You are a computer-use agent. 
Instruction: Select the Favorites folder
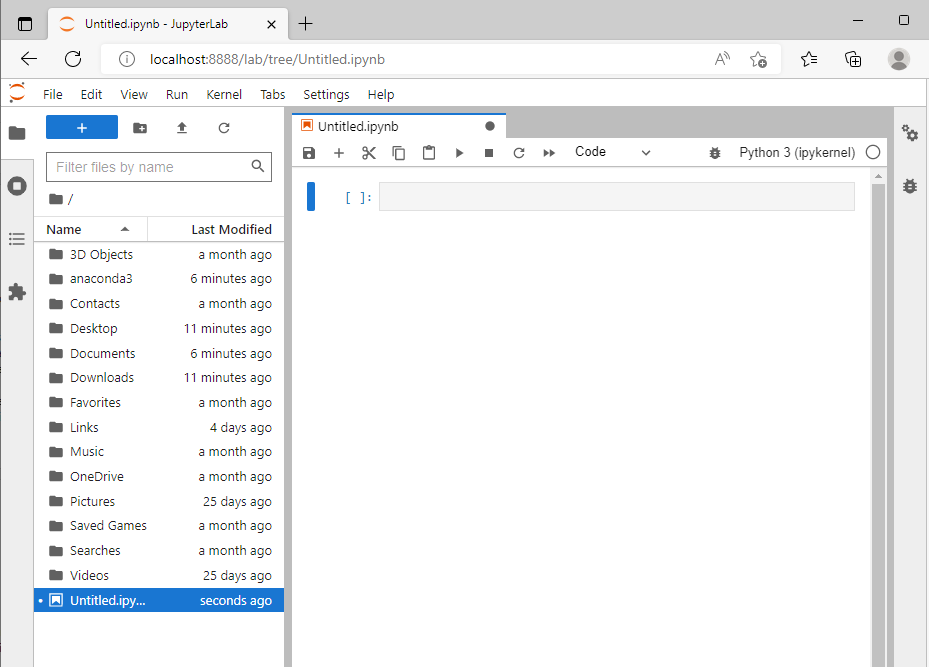[x=159, y=402]
